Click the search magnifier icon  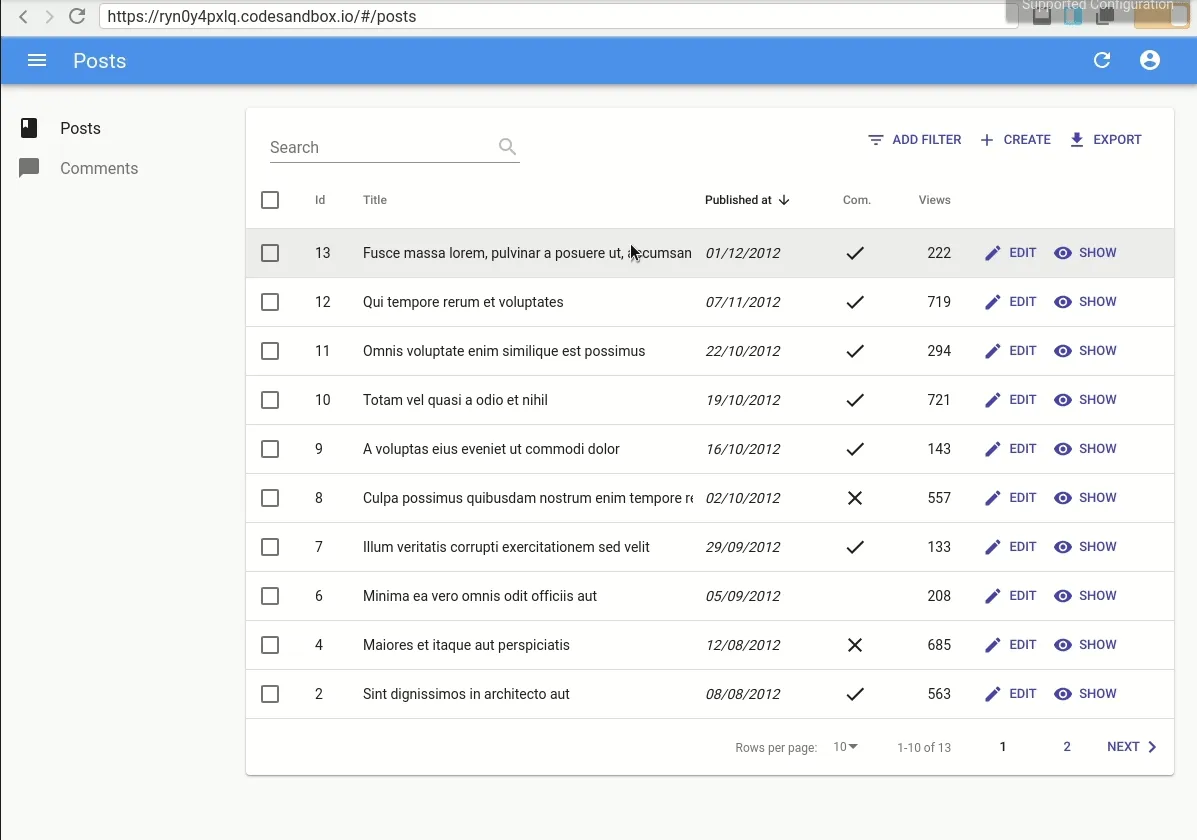pyautogui.click(x=507, y=146)
